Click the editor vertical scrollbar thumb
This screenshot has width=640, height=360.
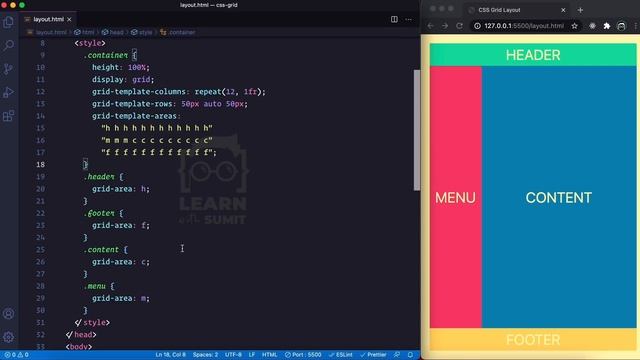point(417,130)
